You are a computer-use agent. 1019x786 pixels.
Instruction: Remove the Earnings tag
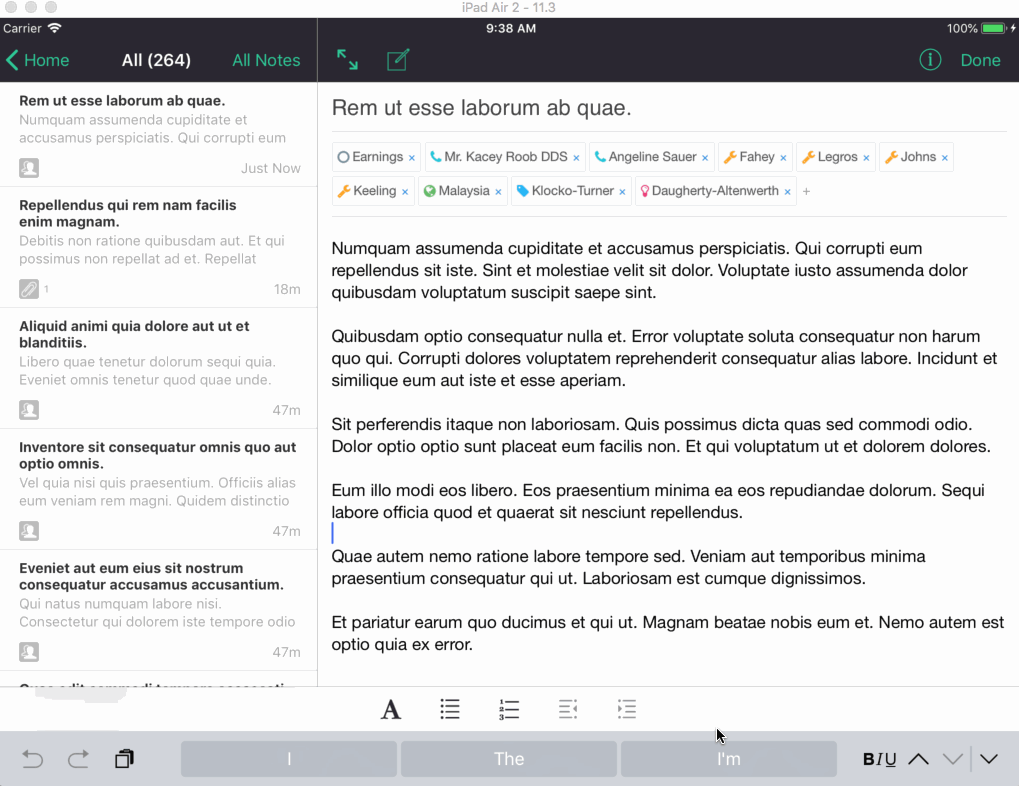[411, 157]
